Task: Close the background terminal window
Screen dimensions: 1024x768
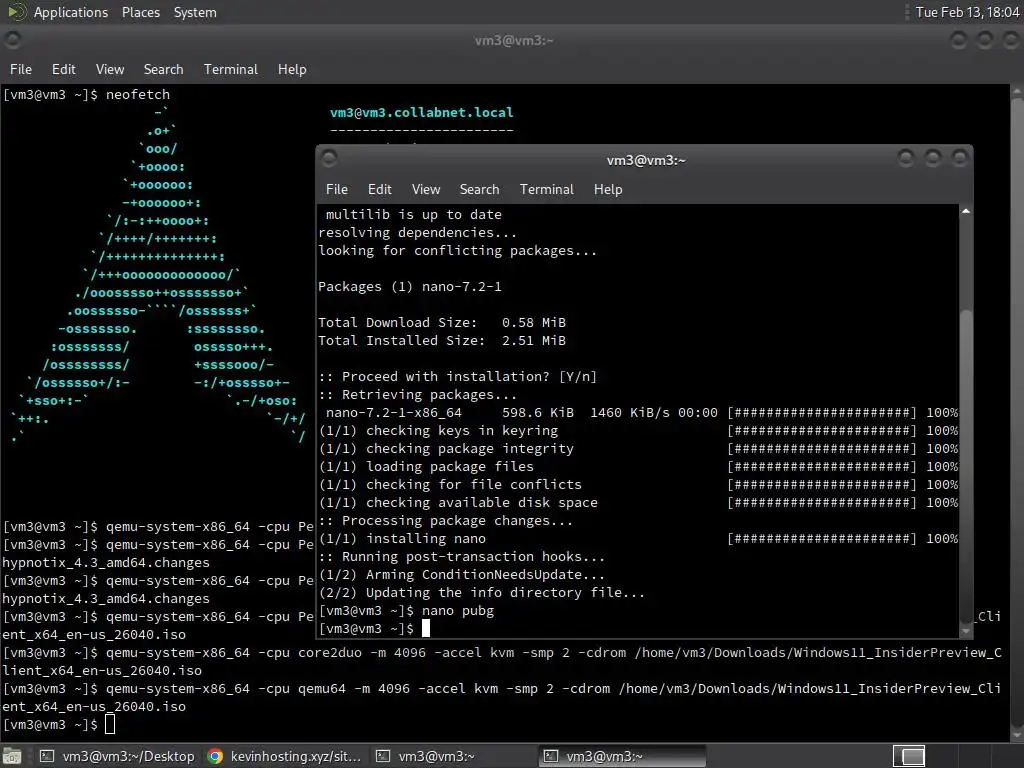Action: click(1011, 40)
